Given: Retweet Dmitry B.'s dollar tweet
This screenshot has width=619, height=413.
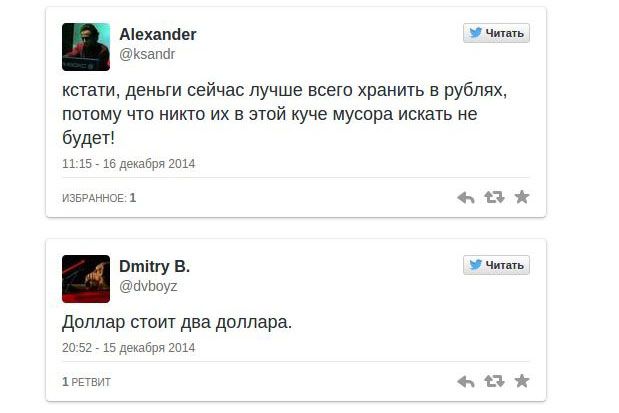Looking at the screenshot, I should point(494,382).
